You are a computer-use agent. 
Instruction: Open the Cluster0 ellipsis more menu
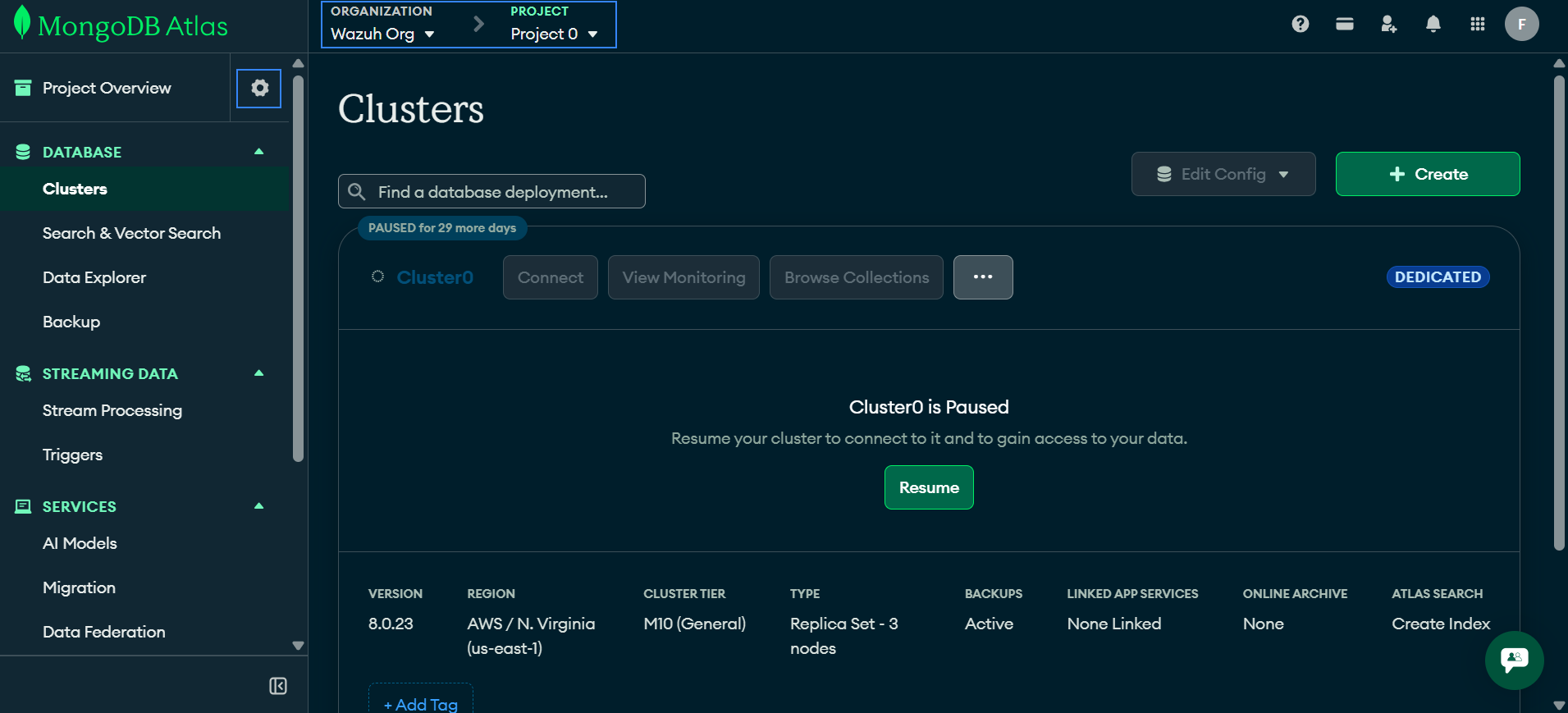pyautogui.click(x=983, y=277)
